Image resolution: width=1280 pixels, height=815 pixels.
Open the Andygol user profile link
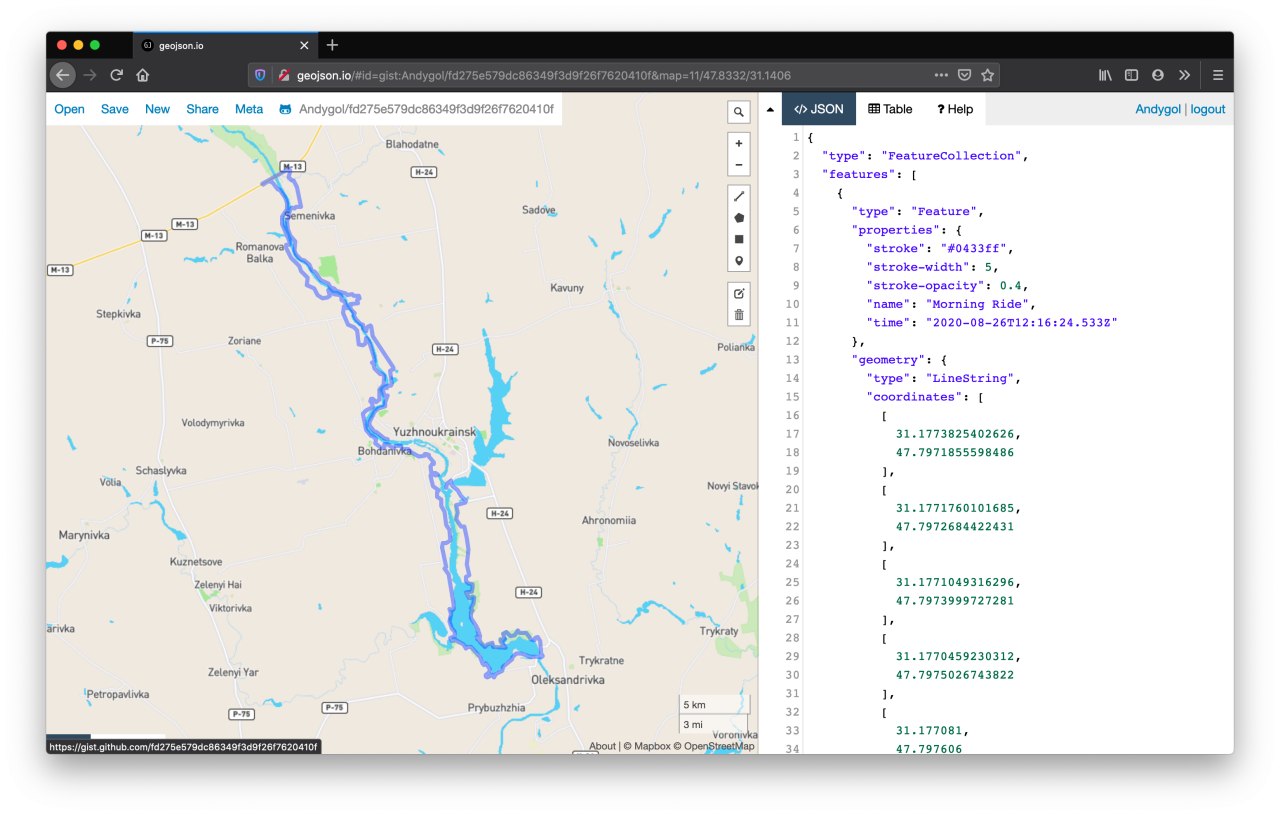tap(1158, 109)
